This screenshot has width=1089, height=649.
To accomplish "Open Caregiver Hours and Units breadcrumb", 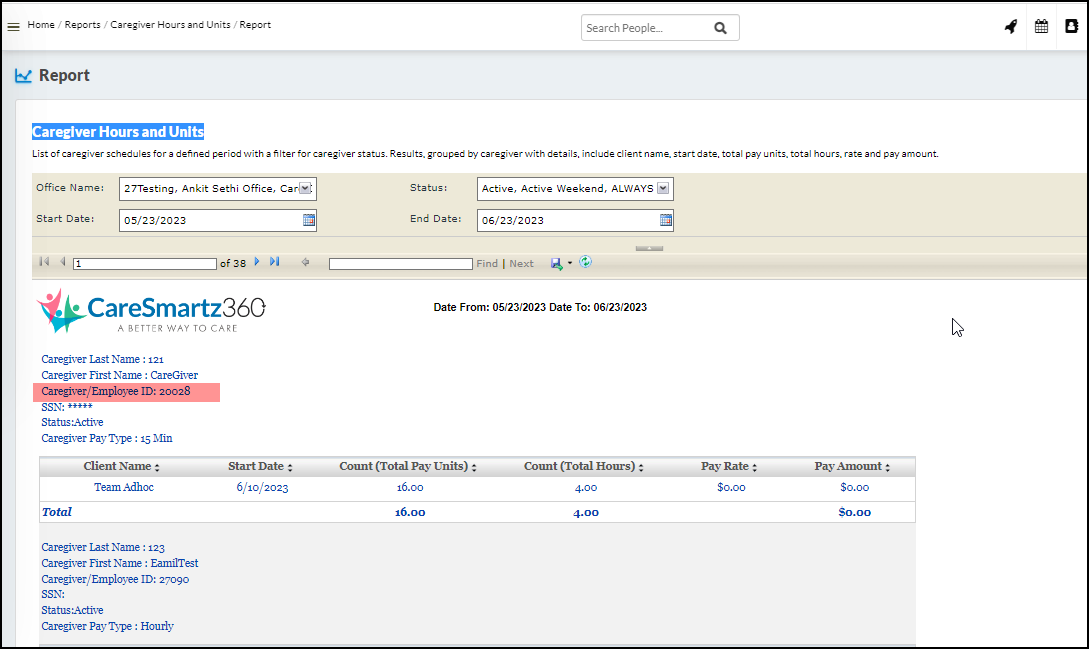I will [170, 24].
